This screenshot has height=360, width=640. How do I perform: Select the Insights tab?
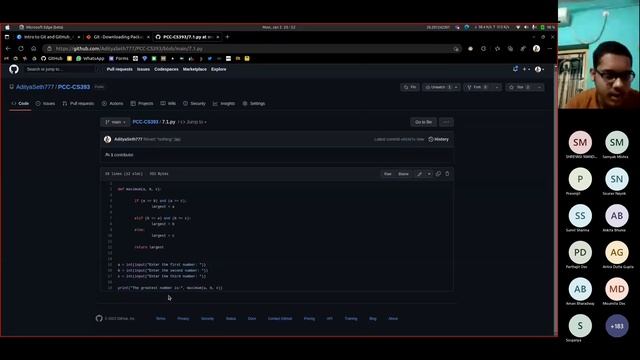coord(224,104)
